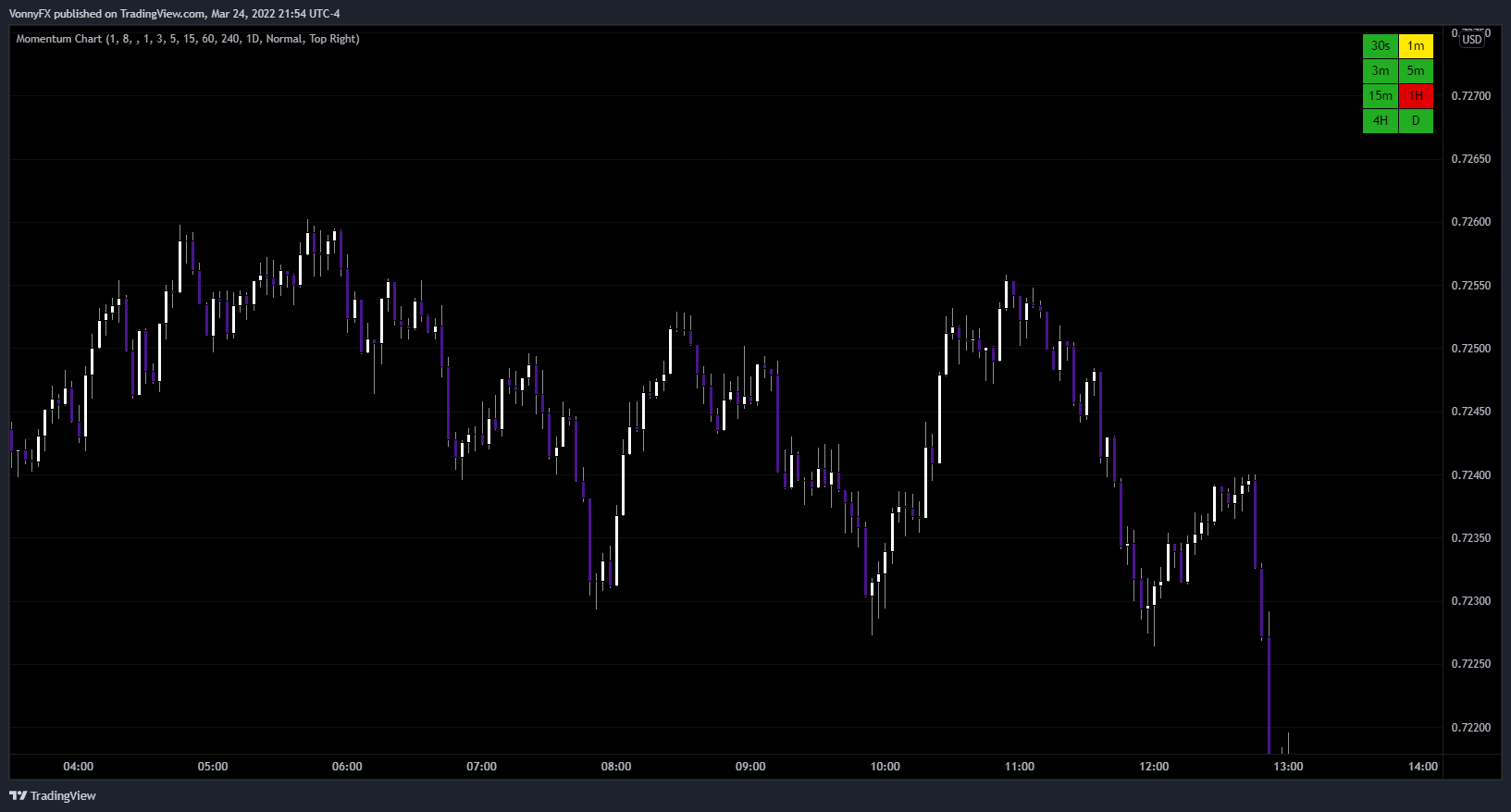The width and height of the screenshot is (1511, 812).
Task: Click the 09:00 time axis label
Action: pos(750,767)
